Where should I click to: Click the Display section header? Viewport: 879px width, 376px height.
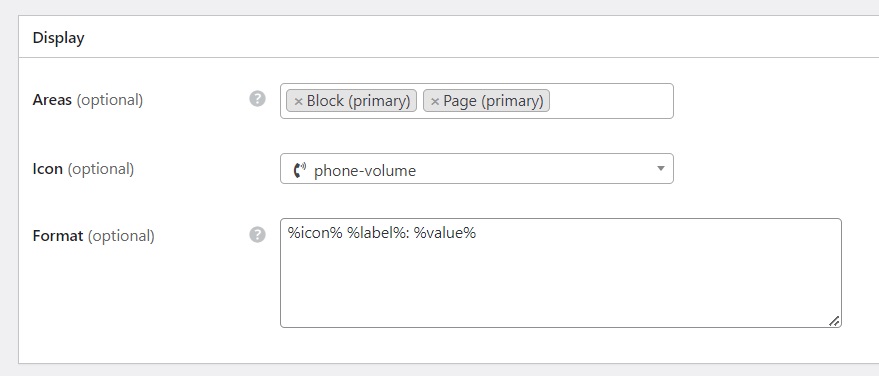point(58,38)
